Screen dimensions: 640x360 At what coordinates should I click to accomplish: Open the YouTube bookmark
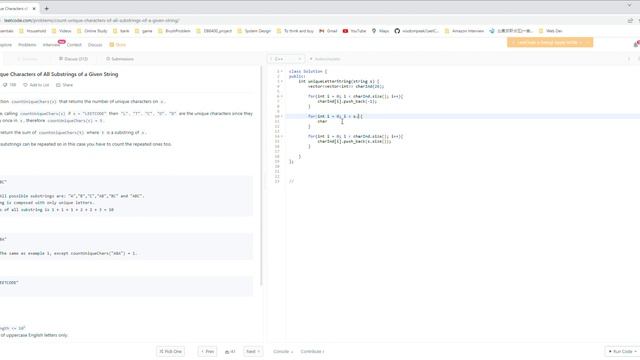coord(354,31)
